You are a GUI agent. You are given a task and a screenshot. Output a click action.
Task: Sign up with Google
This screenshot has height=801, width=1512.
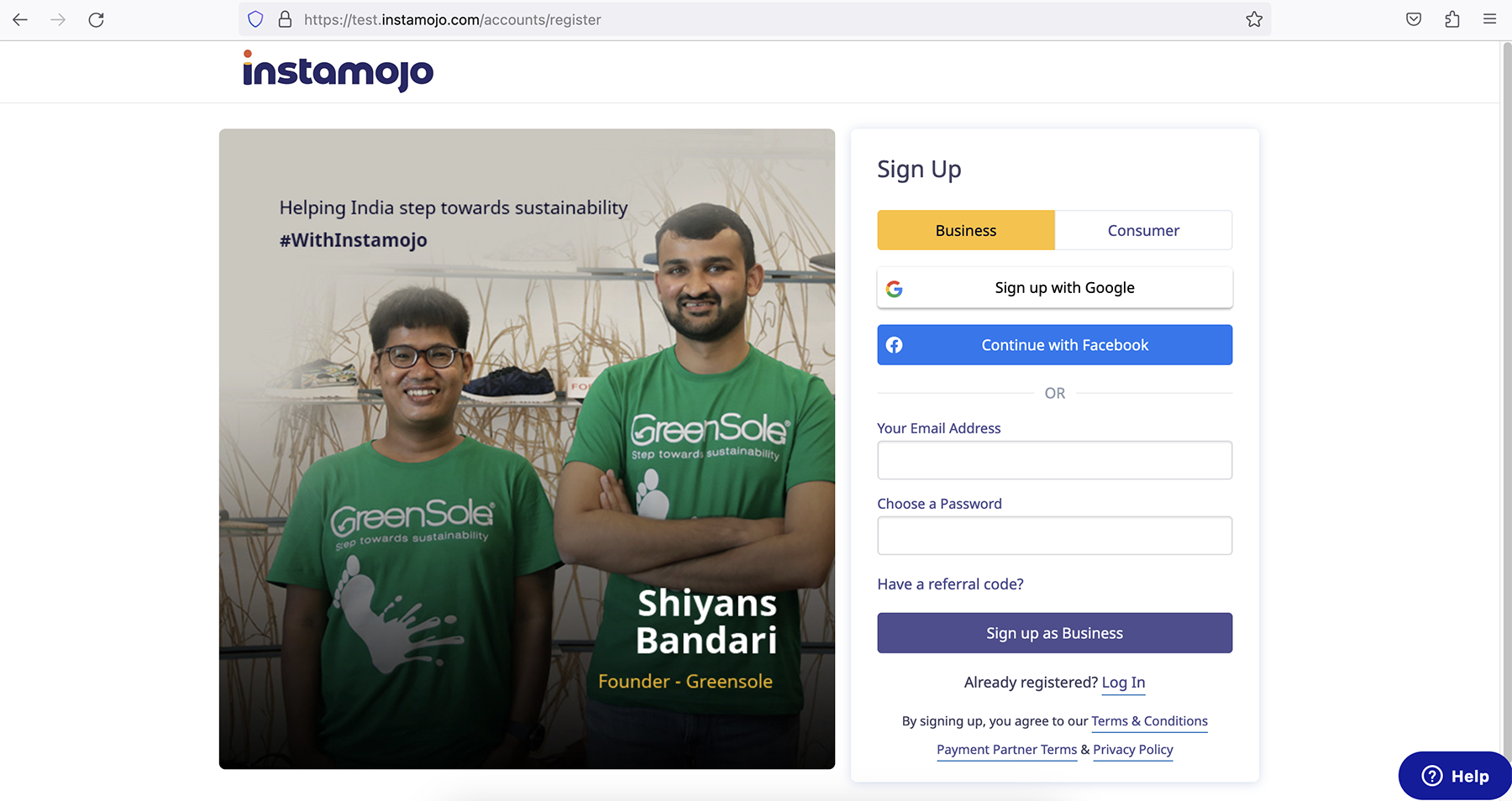pos(1055,288)
